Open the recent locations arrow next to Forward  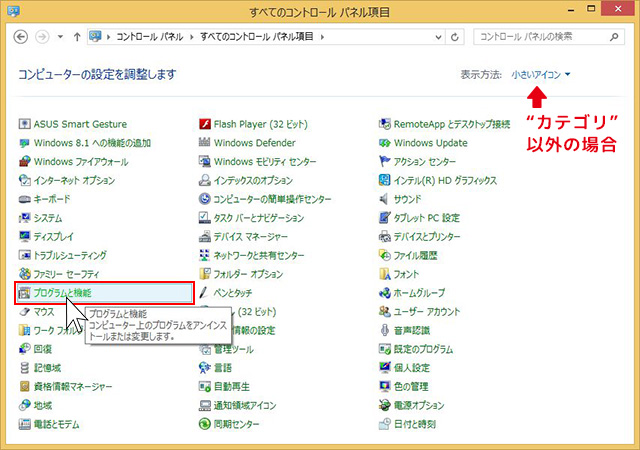coord(60,37)
